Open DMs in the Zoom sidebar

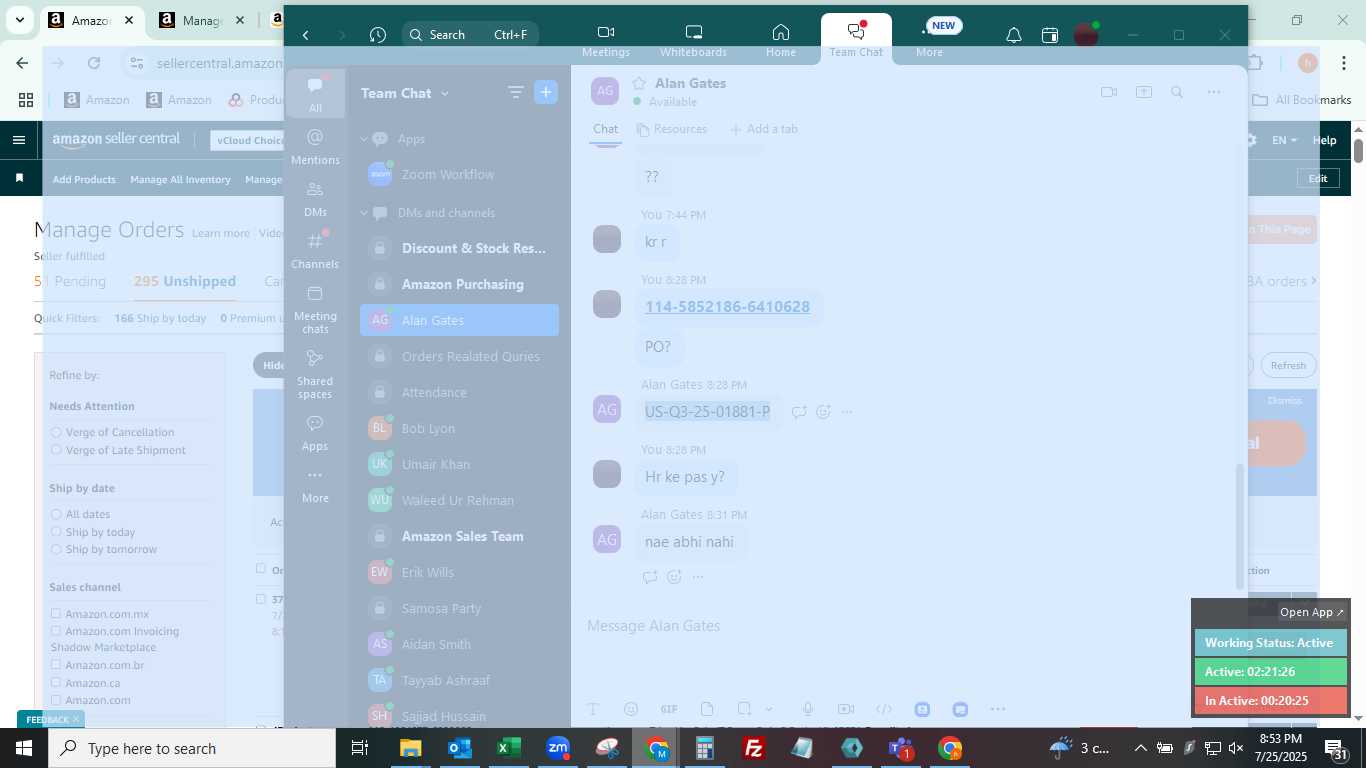click(315, 198)
